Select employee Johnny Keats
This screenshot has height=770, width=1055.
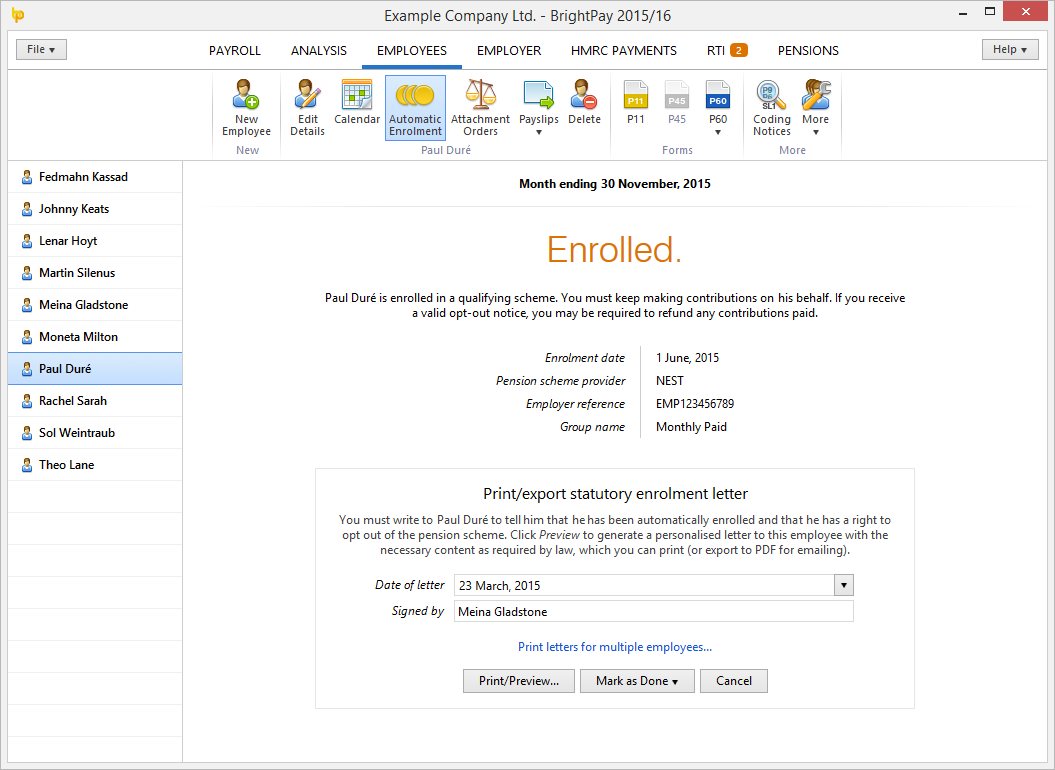[95, 209]
